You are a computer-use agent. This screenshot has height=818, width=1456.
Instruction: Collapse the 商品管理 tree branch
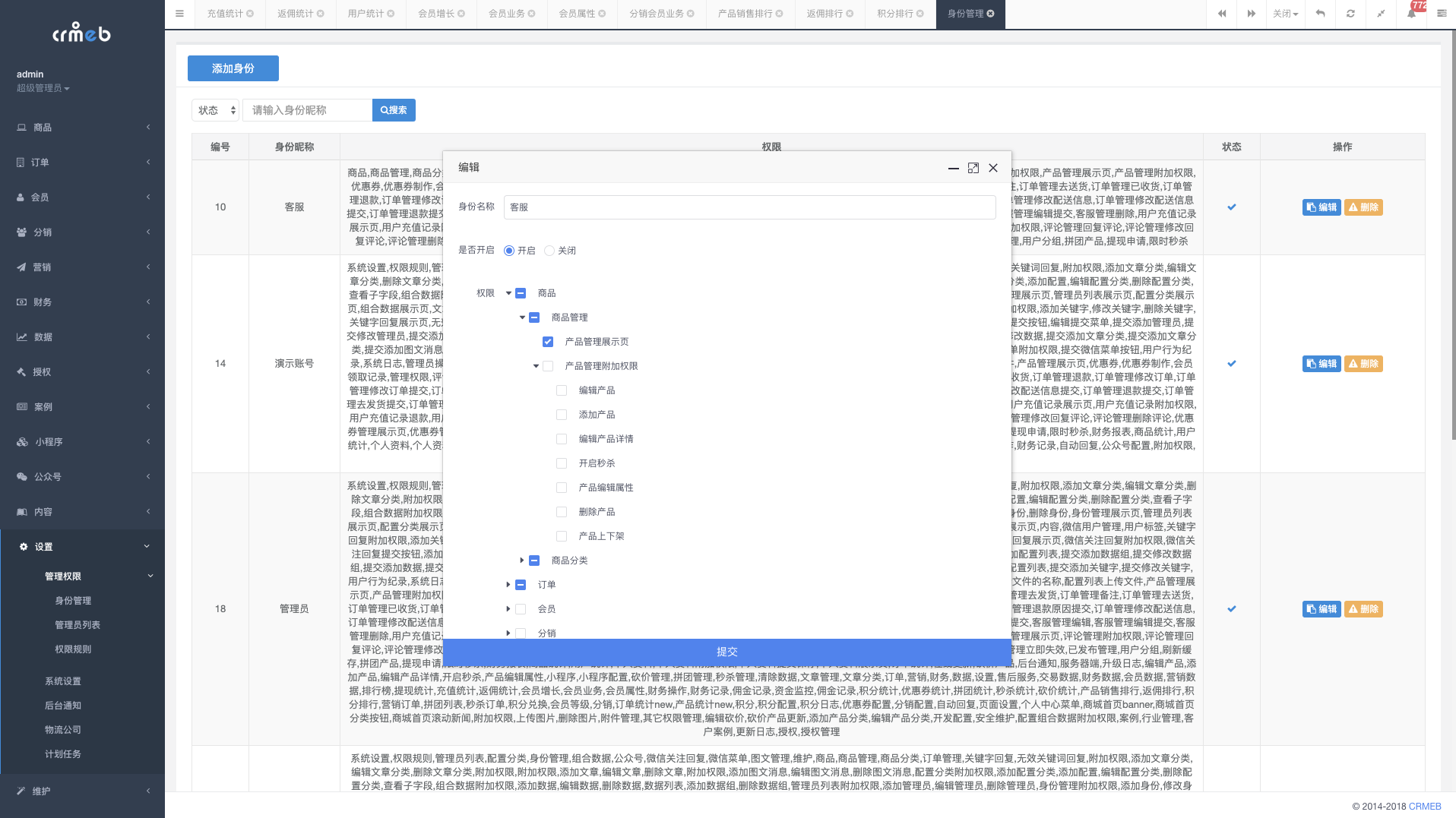[521, 317]
